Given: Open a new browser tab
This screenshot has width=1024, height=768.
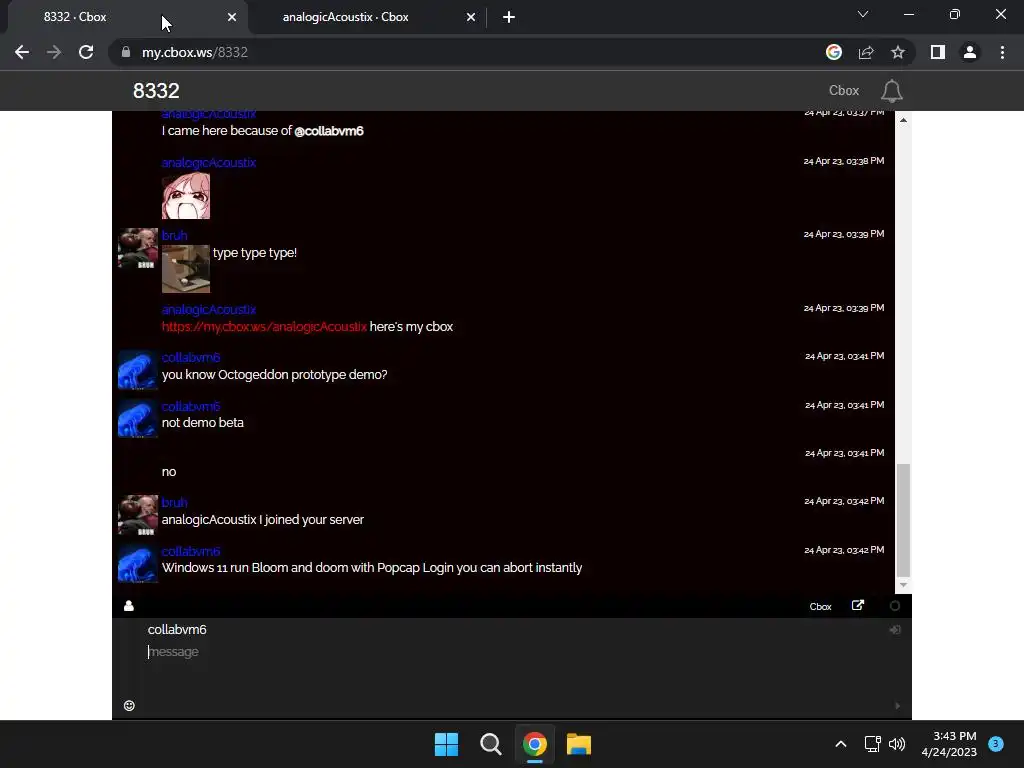Looking at the screenshot, I should click(509, 17).
